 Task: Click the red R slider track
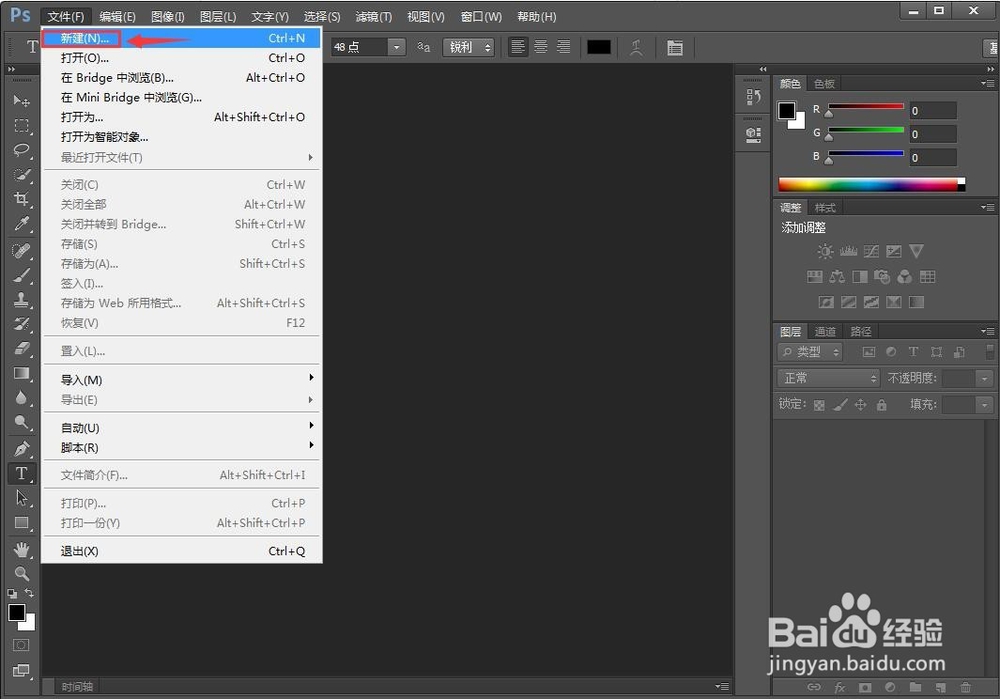click(866, 107)
